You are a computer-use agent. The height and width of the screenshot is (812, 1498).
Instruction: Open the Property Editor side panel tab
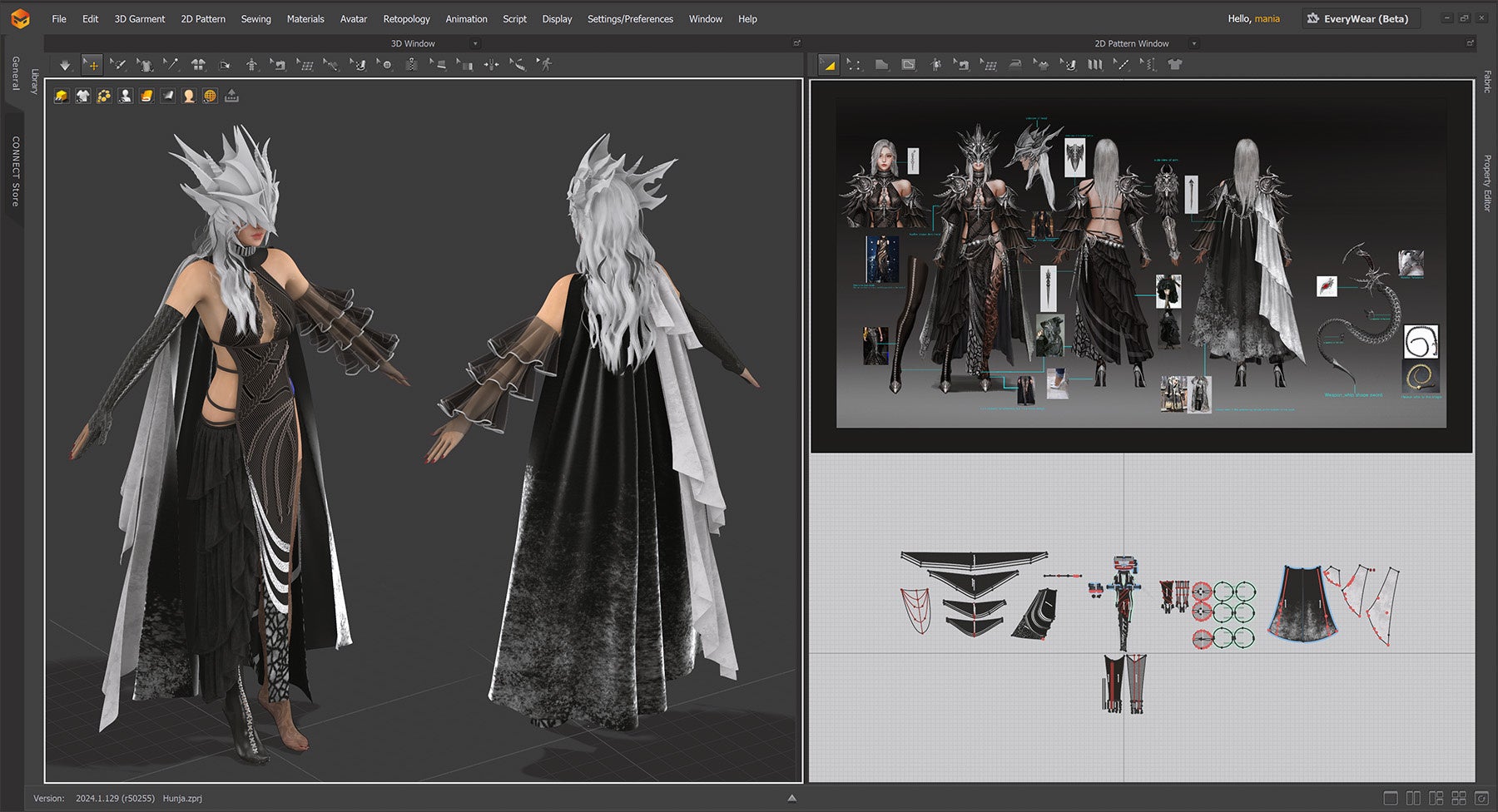[1486, 183]
